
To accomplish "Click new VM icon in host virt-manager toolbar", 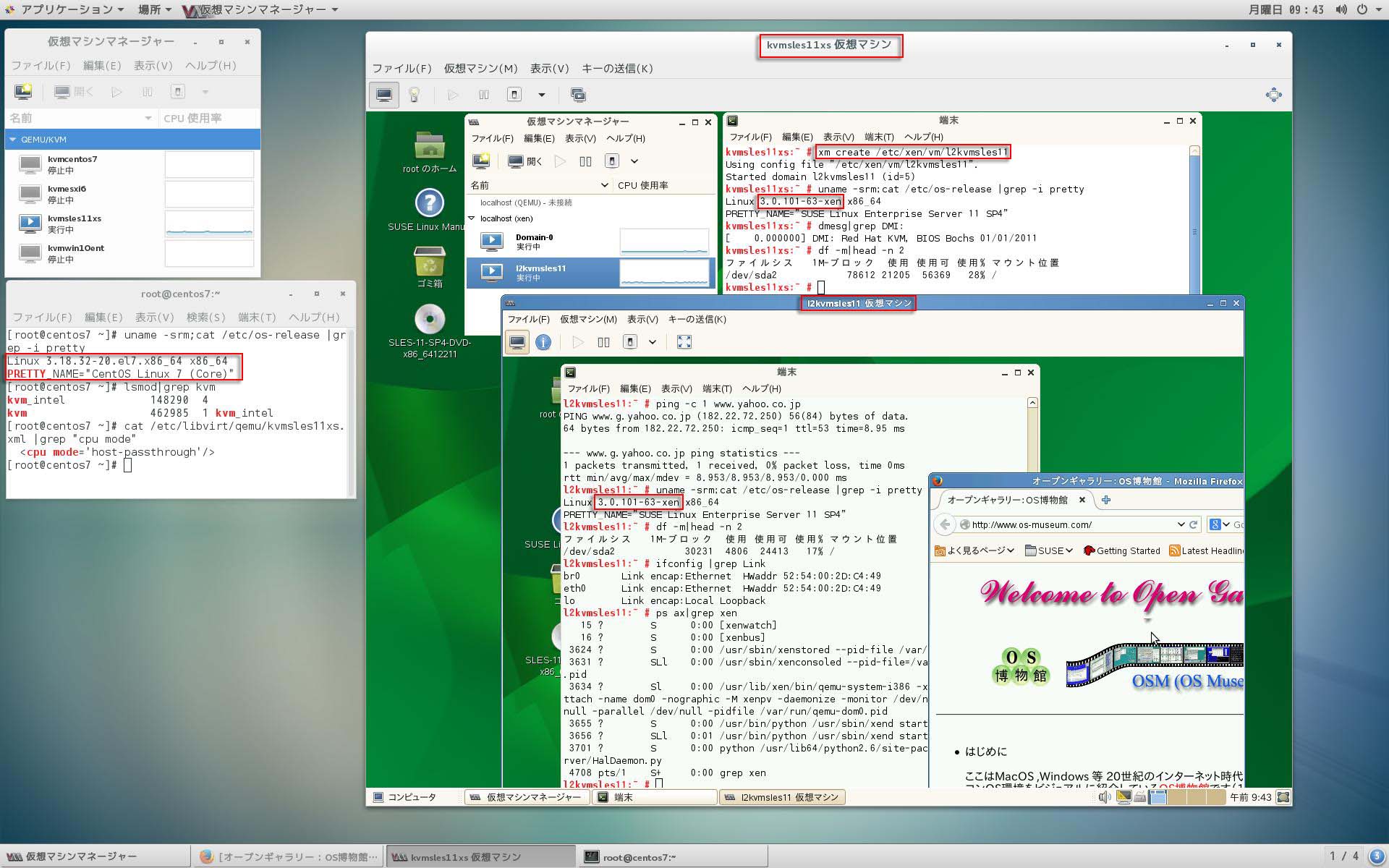I will pos(23,91).
